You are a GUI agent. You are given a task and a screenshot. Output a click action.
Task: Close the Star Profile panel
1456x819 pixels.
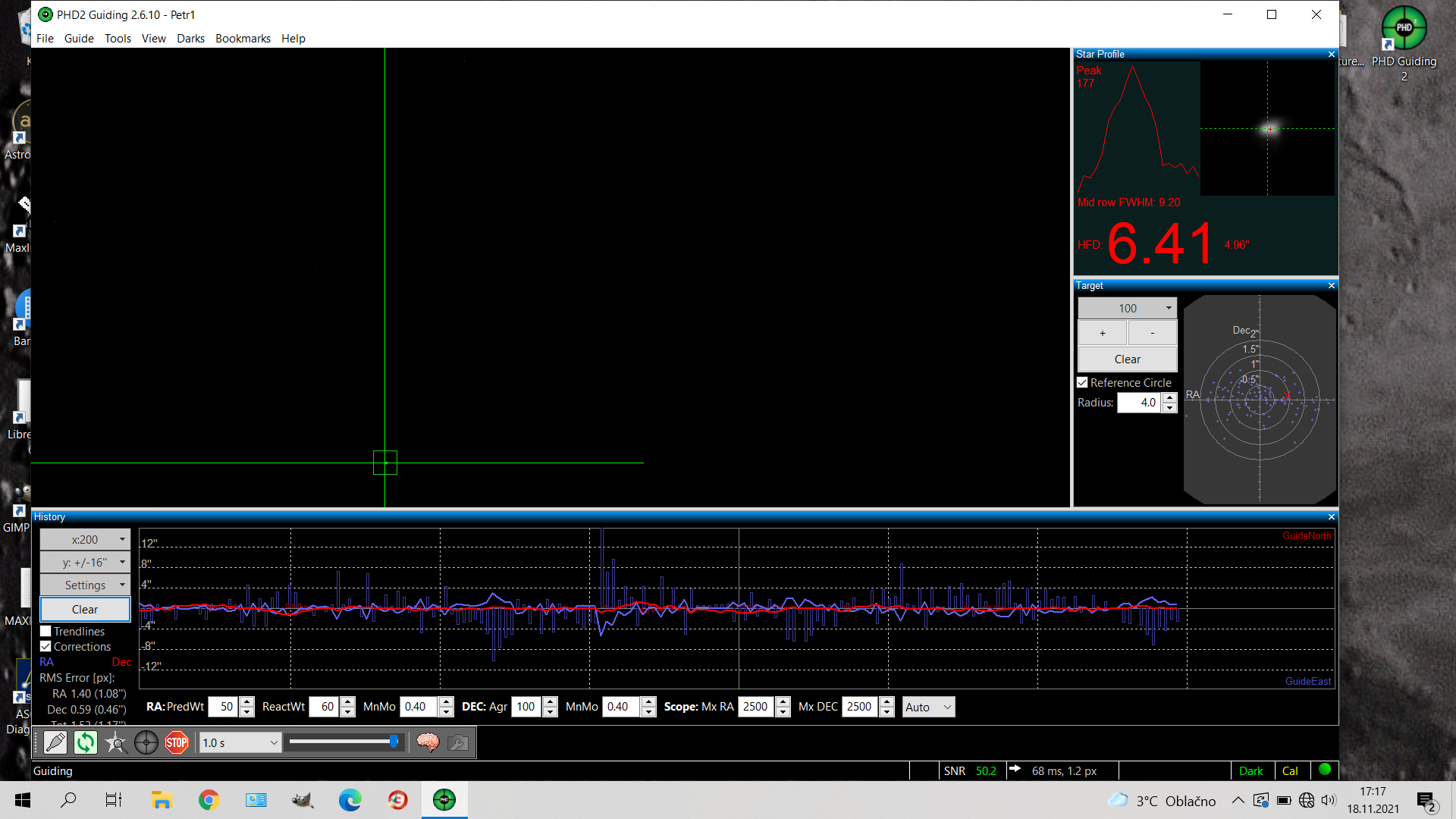pyautogui.click(x=1331, y=55)
